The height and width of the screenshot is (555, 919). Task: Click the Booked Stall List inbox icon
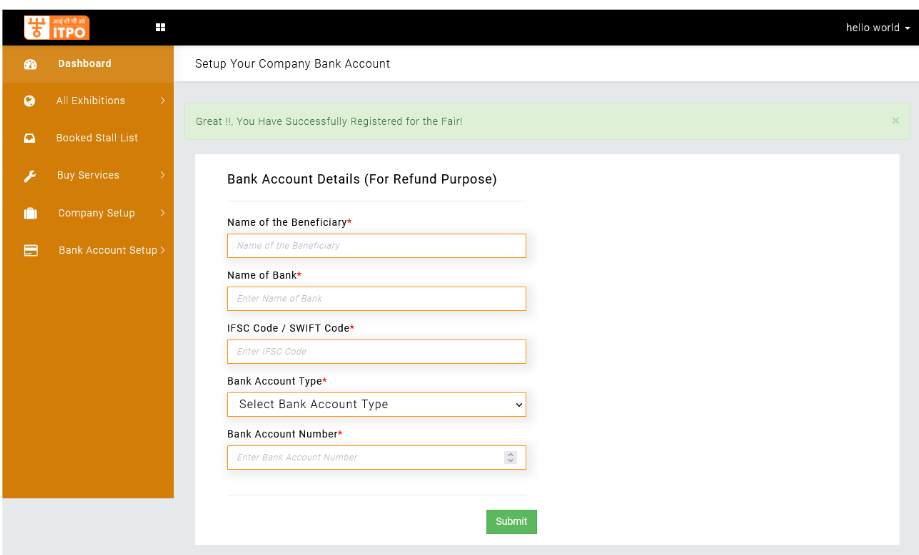point(29,138)
